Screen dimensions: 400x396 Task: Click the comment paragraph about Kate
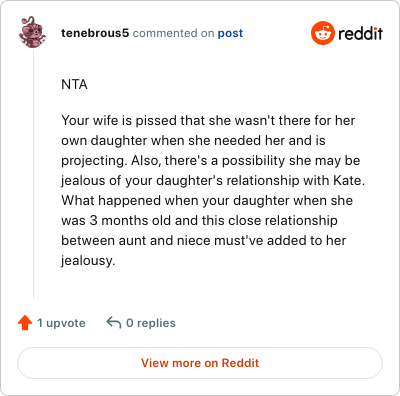click(213, 190)
